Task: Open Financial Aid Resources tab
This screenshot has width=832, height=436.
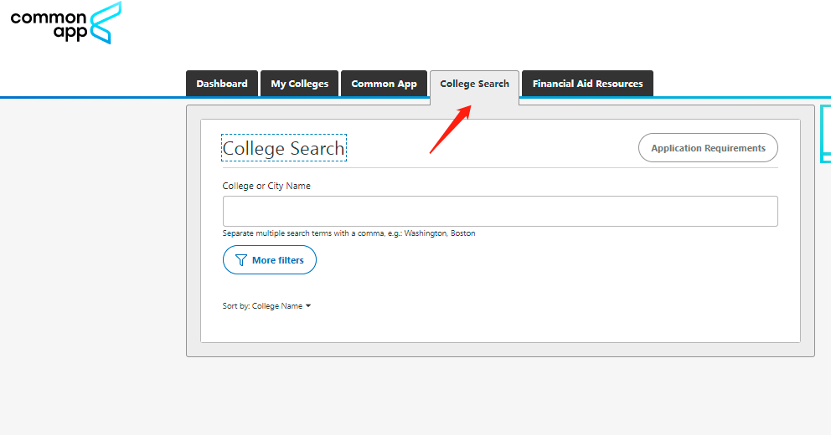Action: (587, 83)
